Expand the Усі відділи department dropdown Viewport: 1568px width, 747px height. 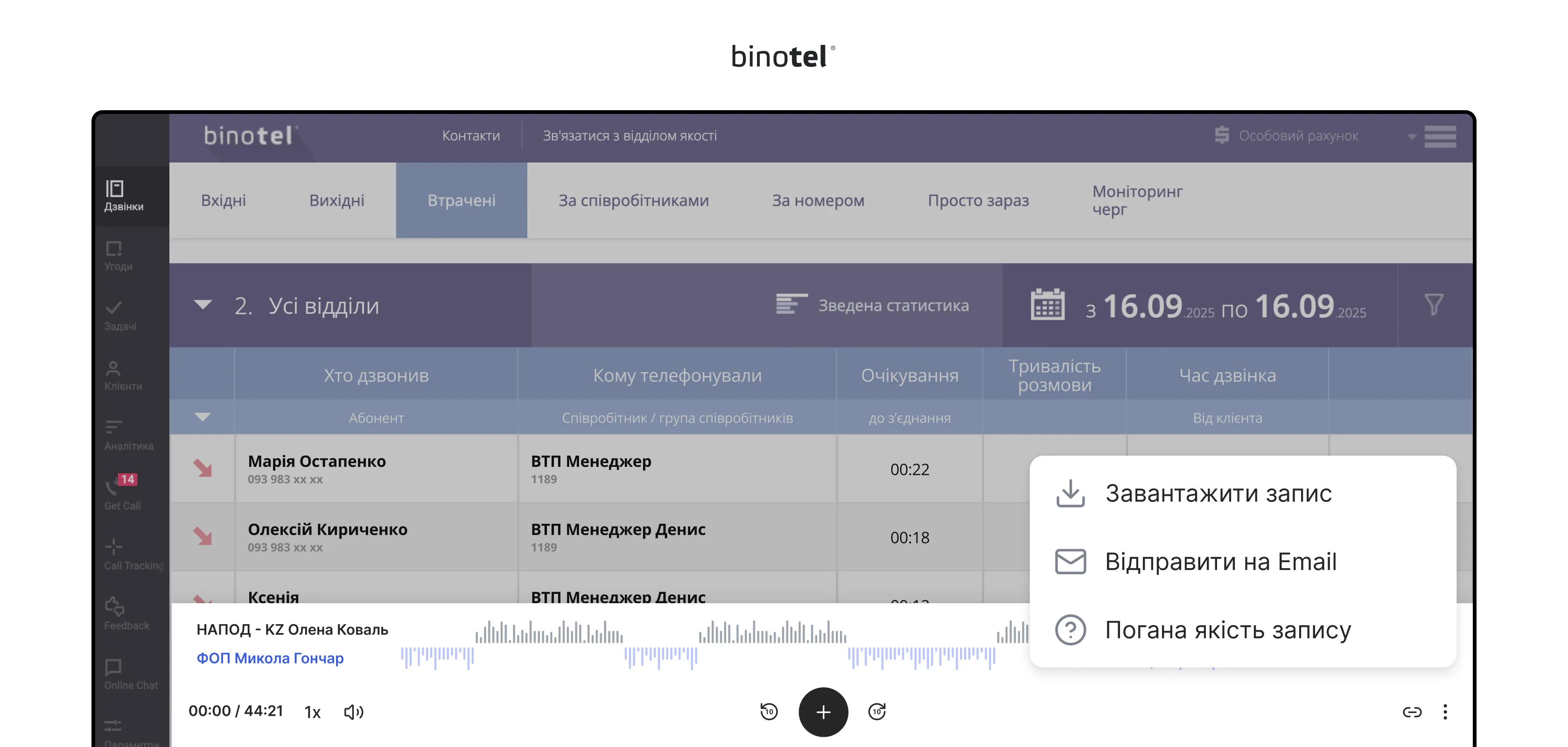tap(203, 304)
